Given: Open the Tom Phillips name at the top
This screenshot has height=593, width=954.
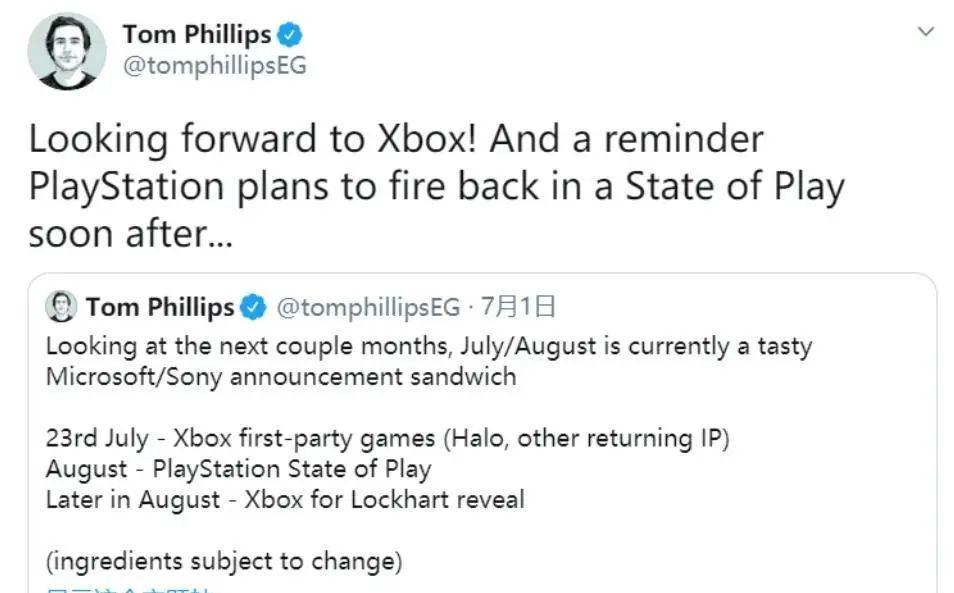Looking at the screenshot, I should tap(196, 35).
